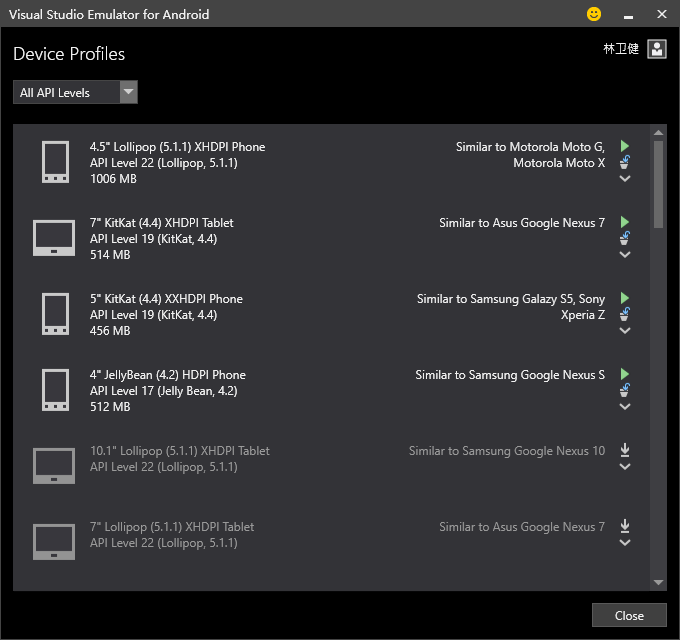Launch the 4.5" Lollipop XHDPI Phone emulator
This screenshot has width=680, height=640.
pos(624,146)
